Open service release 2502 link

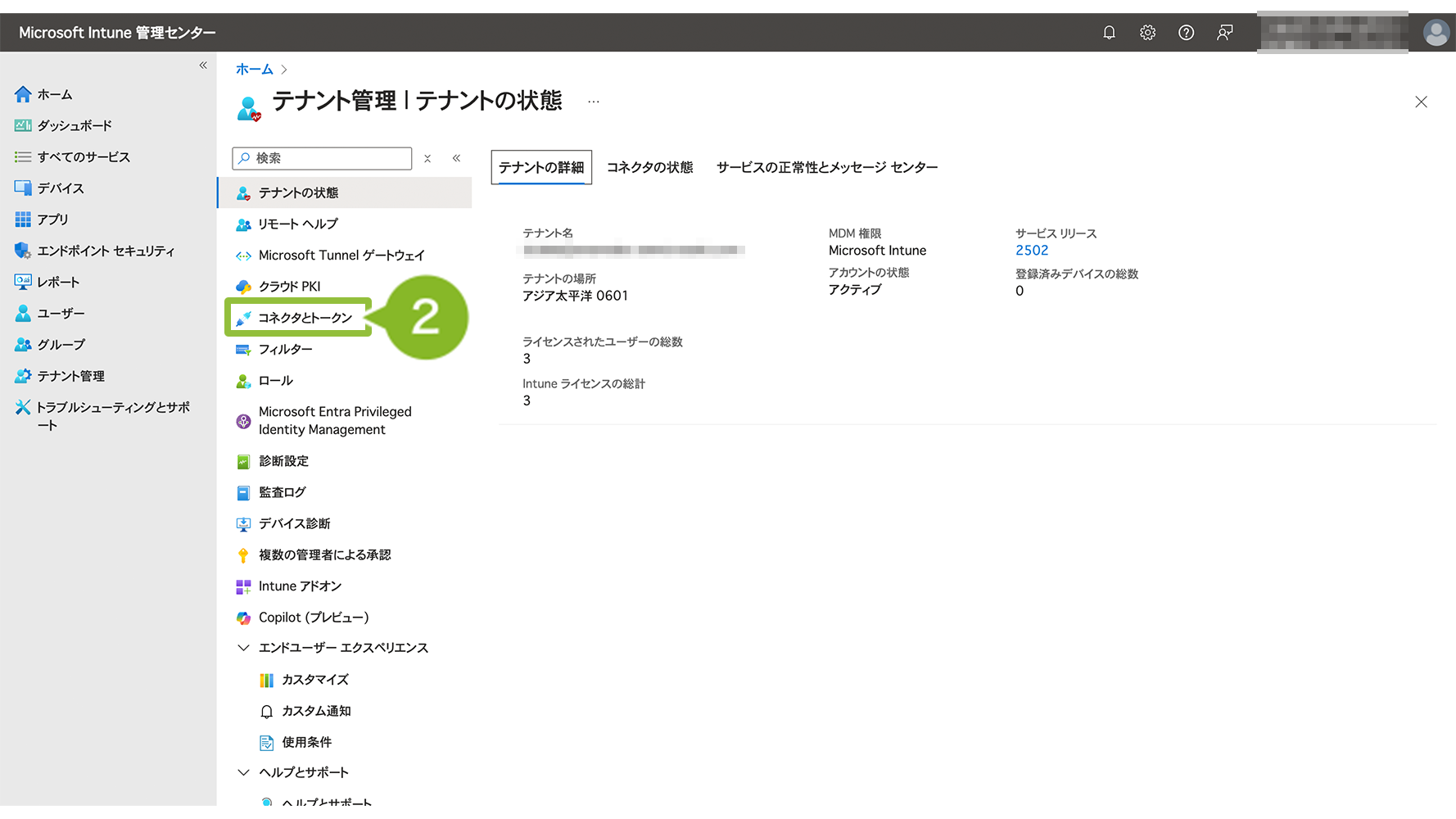(x=1032, y=251)
